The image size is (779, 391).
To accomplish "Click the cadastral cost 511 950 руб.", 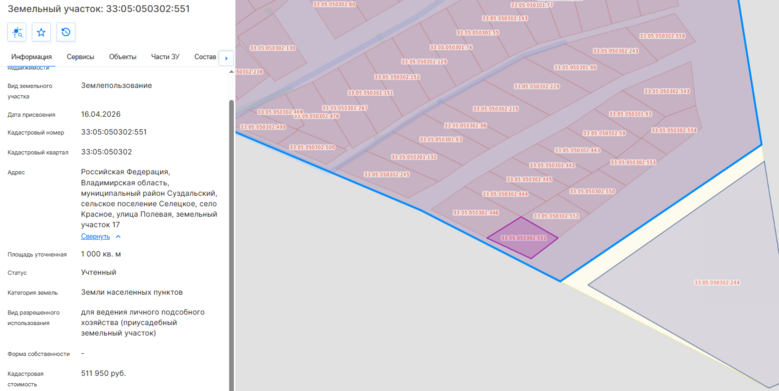I will click(103, 373).
